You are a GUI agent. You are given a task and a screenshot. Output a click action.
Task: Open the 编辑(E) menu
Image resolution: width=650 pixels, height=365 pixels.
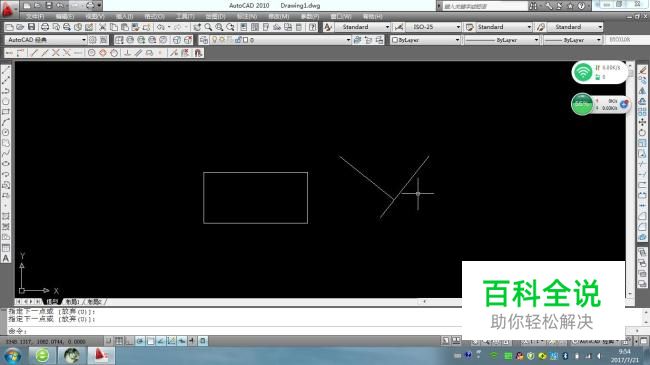65,17
